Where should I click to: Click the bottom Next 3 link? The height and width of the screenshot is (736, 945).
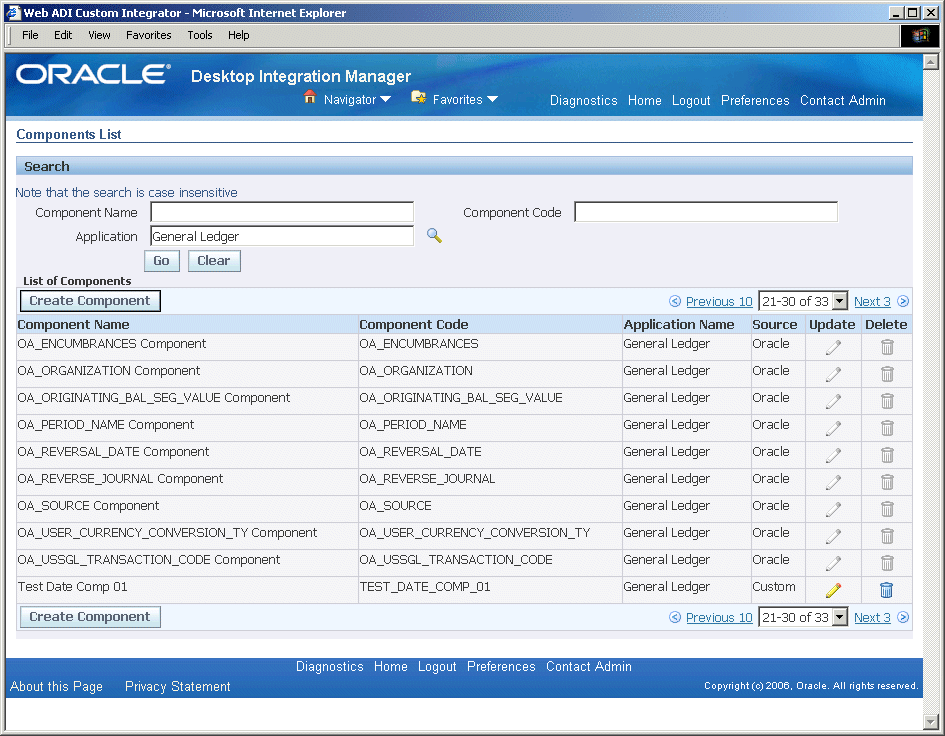(872, 617)
